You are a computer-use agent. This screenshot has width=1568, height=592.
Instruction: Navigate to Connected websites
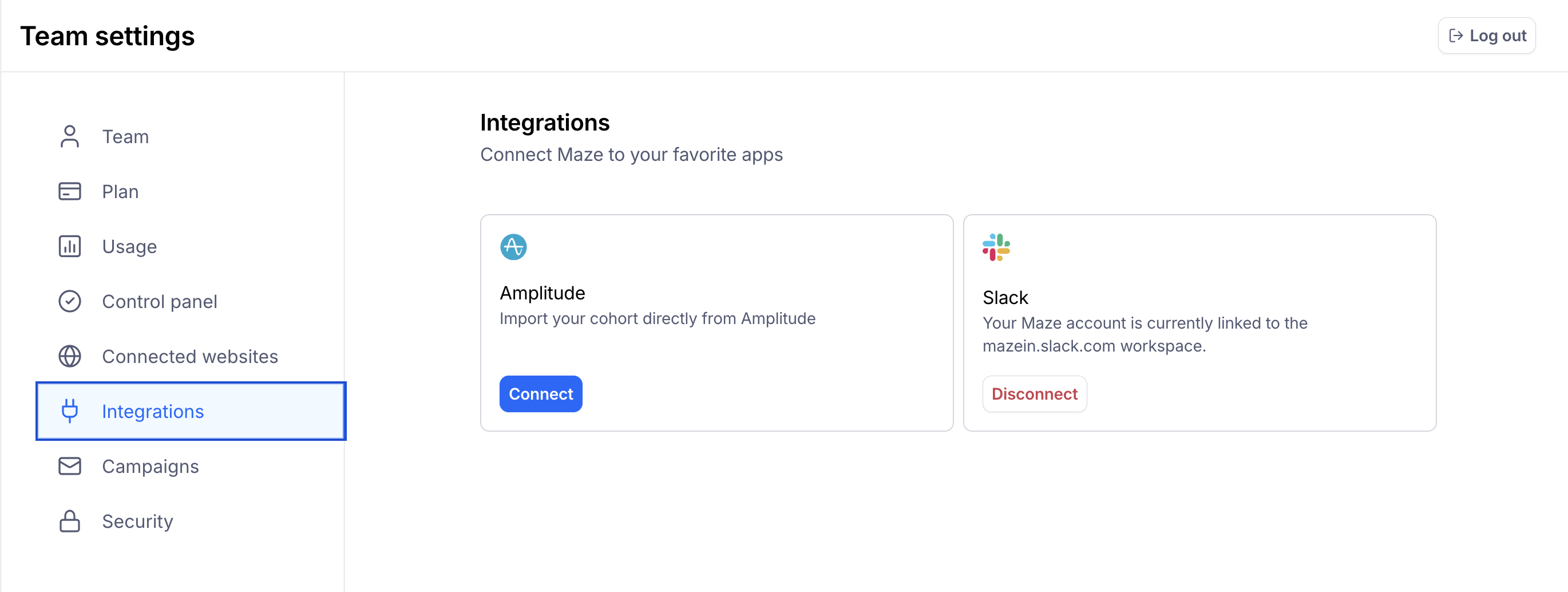189,356
